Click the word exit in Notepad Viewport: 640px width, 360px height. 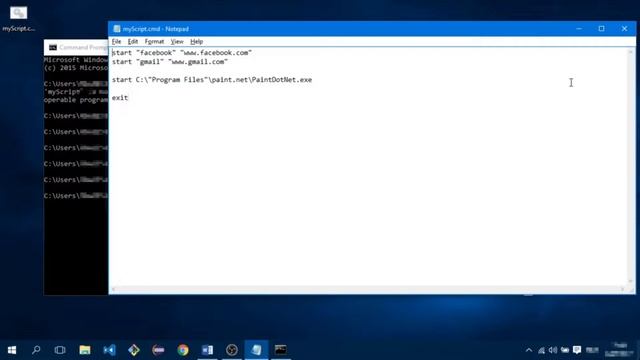coord(120,98)
